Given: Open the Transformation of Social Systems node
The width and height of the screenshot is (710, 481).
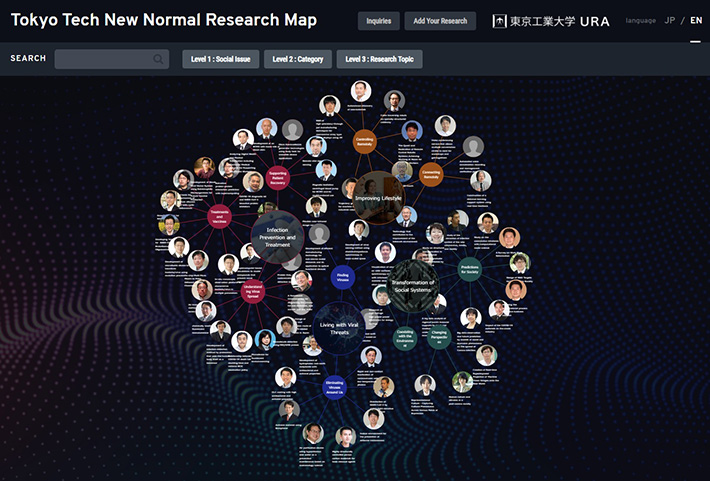Looking at the screenshot, I should (x=413, y=285).
